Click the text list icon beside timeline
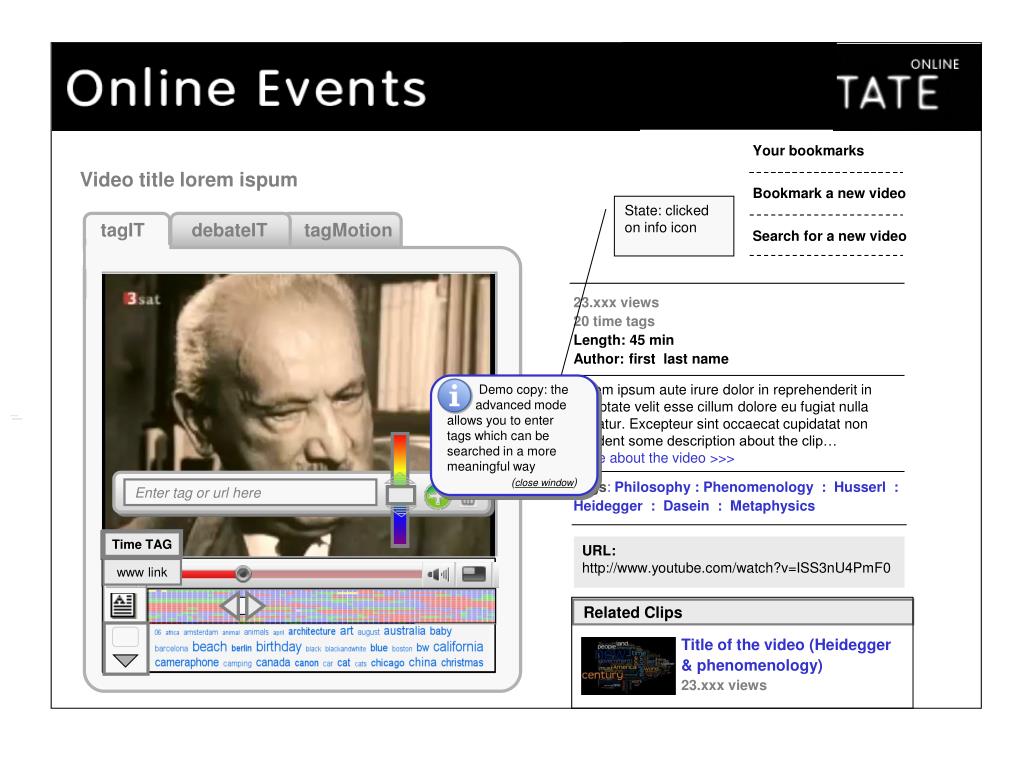1024x768 pixels. tap(123, 605)
